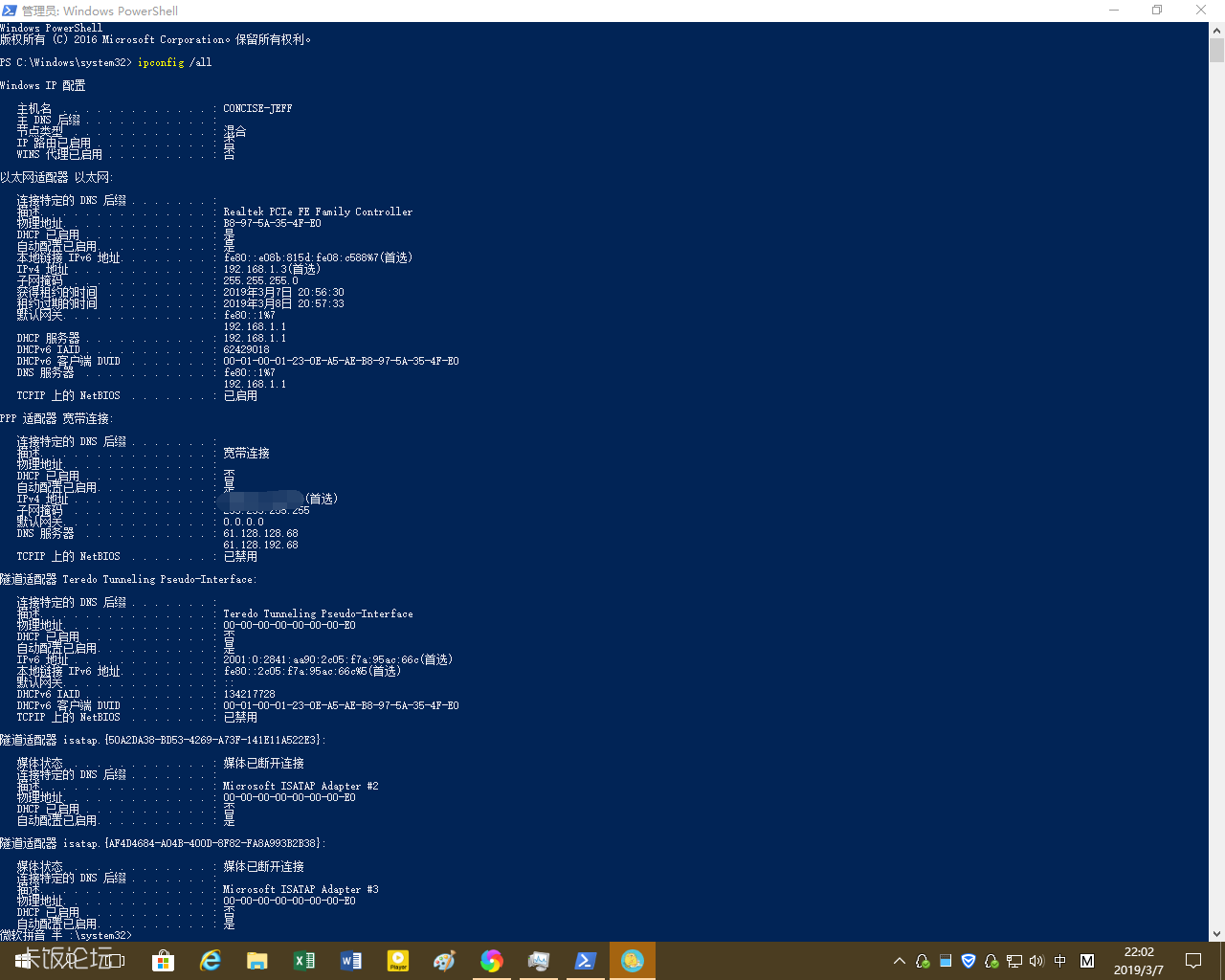
Task: Click the Windows IP 配置 heading
Action: (x=43, y=85)
